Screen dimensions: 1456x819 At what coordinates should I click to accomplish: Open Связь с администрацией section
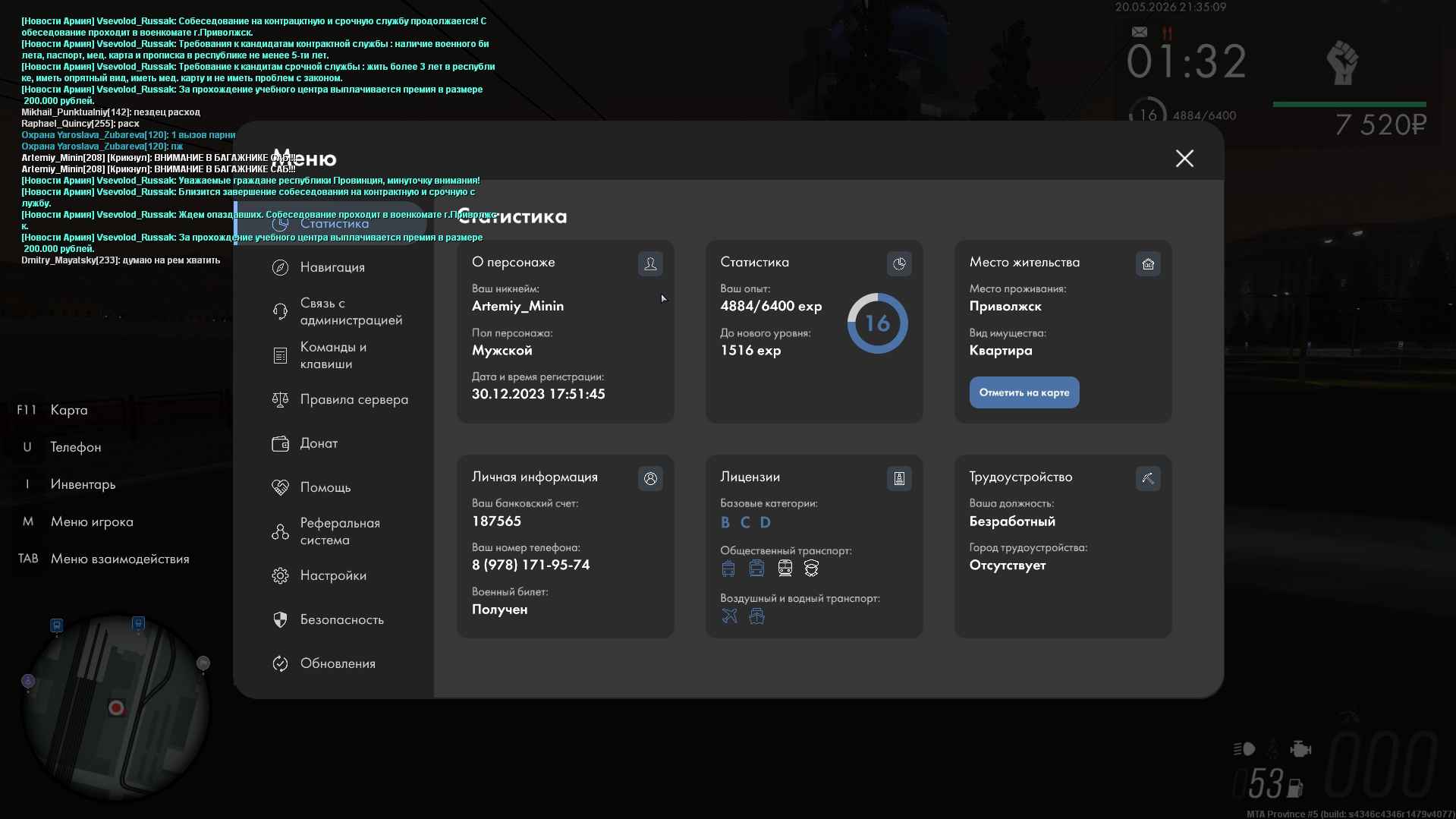(351, 311)
